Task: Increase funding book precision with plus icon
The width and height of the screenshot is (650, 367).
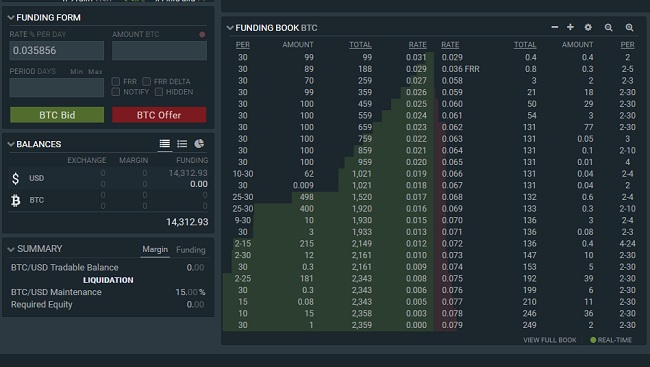Action: (x=570, y=27)
